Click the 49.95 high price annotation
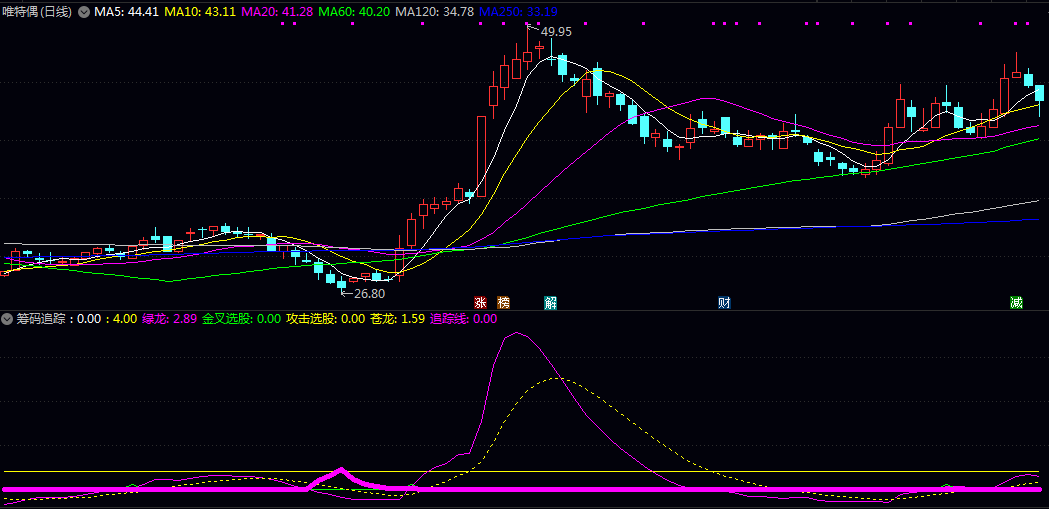 tap(556, 32)
